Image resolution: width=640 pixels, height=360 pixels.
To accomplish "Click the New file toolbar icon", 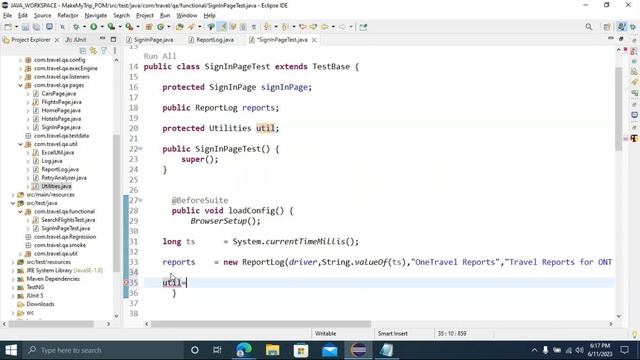I will [x=7, y=27].
